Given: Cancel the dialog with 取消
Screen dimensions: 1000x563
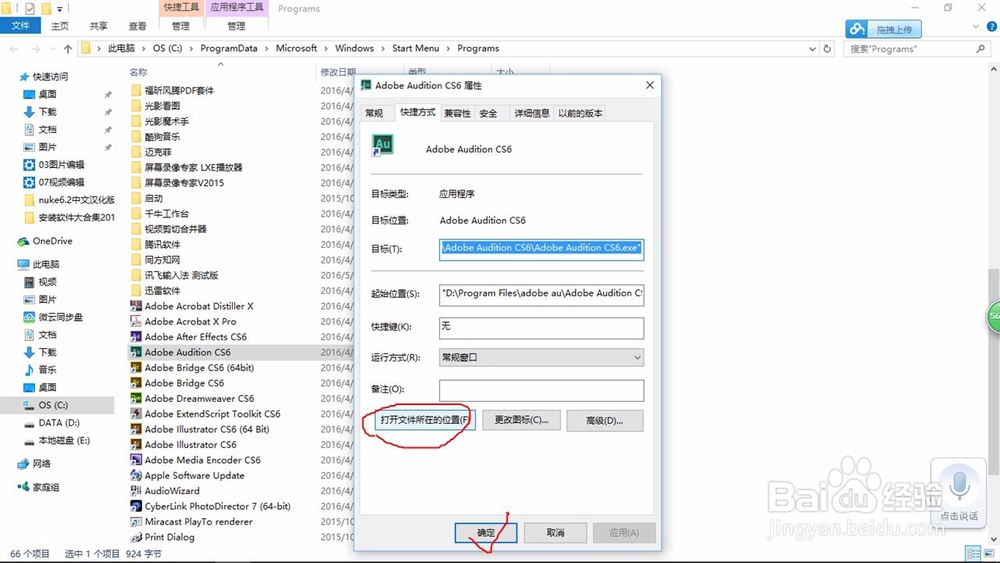Looking at the screenshot, I should [555, 532].
